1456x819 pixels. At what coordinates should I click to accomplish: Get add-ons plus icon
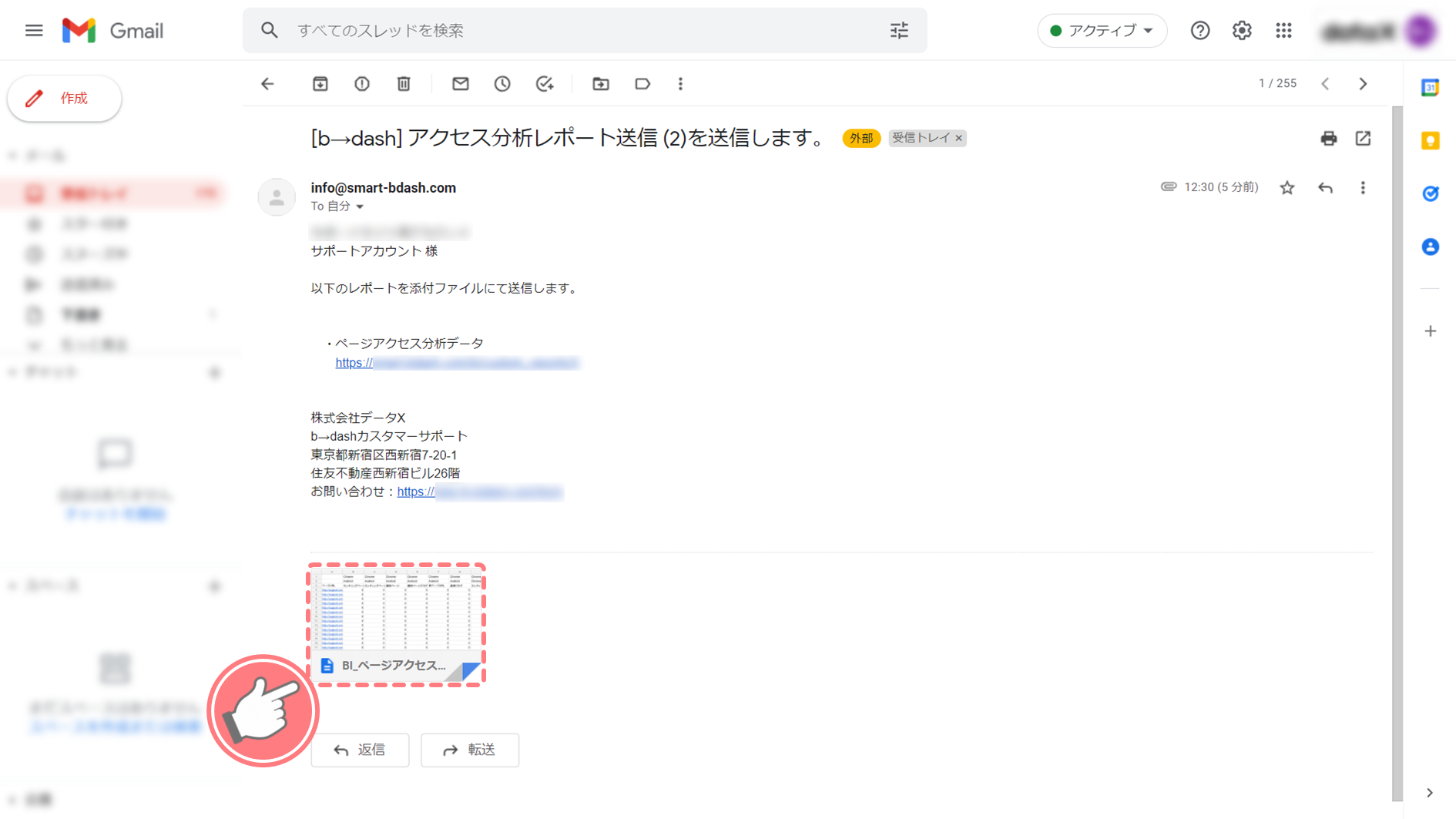click(x=1430, y=331)
